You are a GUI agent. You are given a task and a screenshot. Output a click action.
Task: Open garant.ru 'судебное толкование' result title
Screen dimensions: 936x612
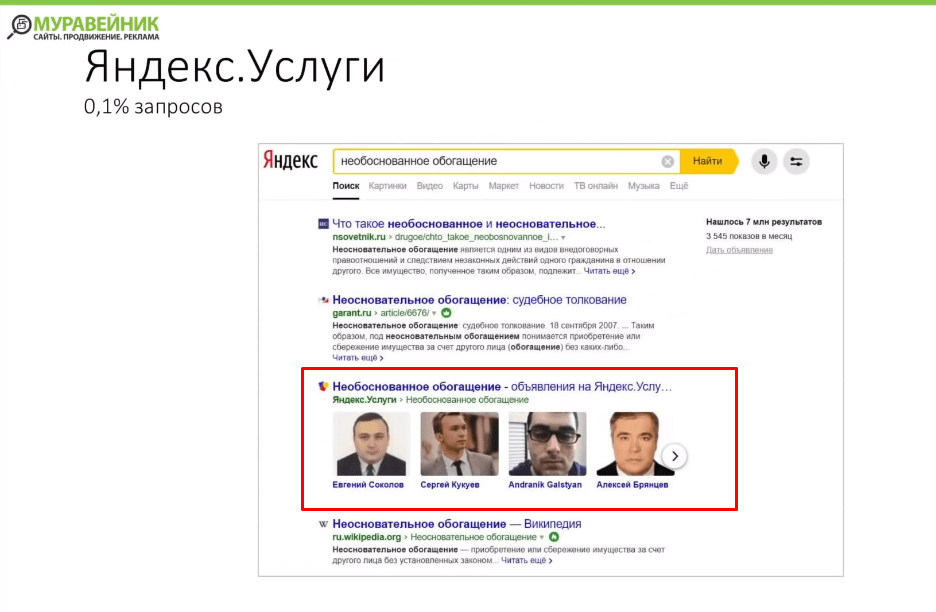(x=479, y=300)
